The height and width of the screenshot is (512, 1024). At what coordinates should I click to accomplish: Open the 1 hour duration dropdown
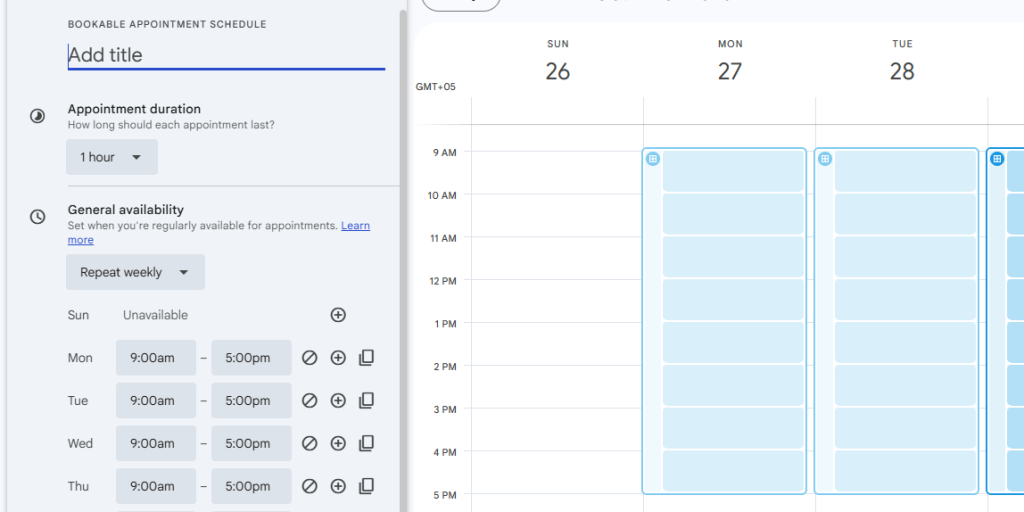pos(111,157)
